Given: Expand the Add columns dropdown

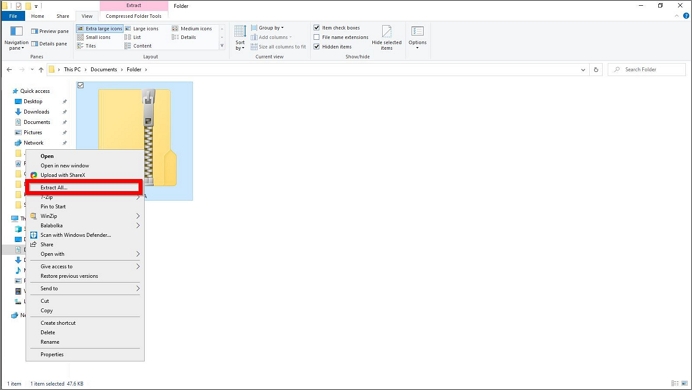Looking at the screenshot, I should (x=271, y=38).
